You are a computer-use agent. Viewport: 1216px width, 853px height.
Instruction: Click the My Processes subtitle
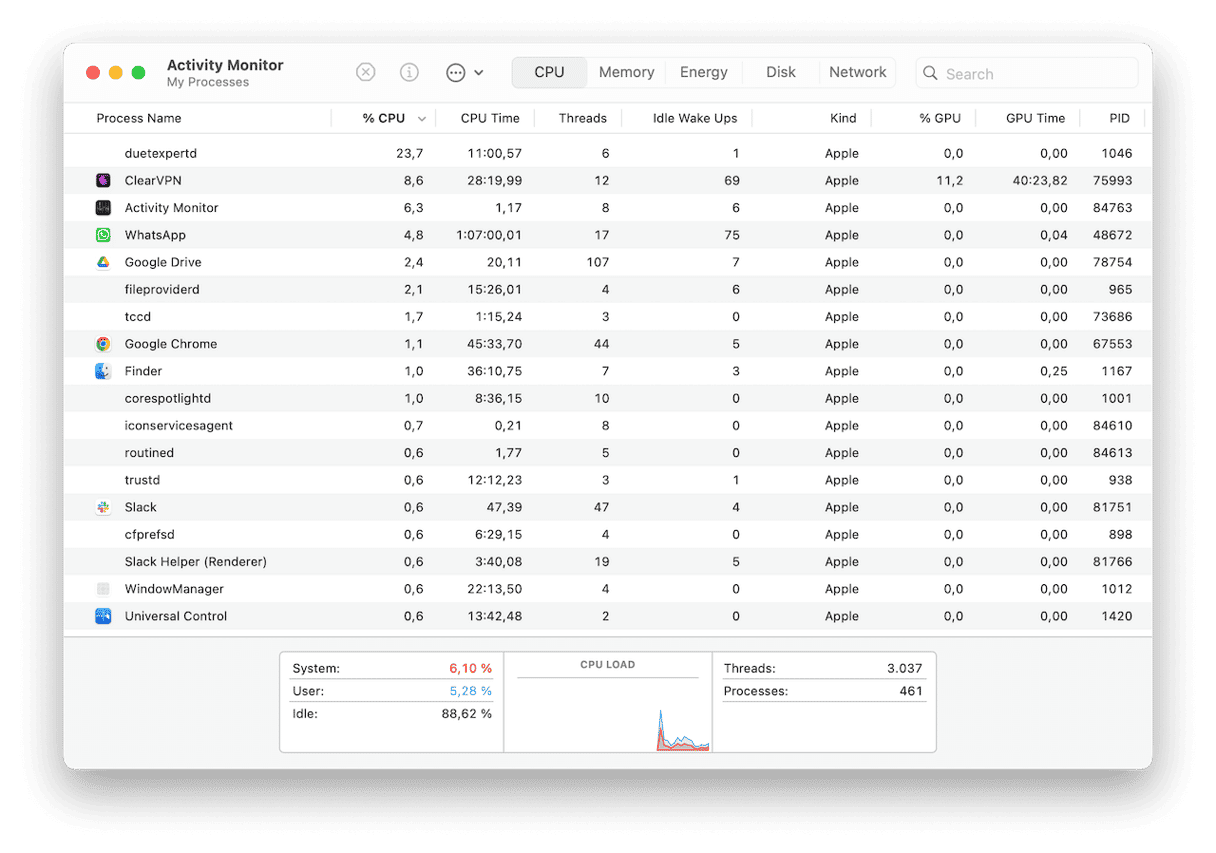tap(208, 82)
